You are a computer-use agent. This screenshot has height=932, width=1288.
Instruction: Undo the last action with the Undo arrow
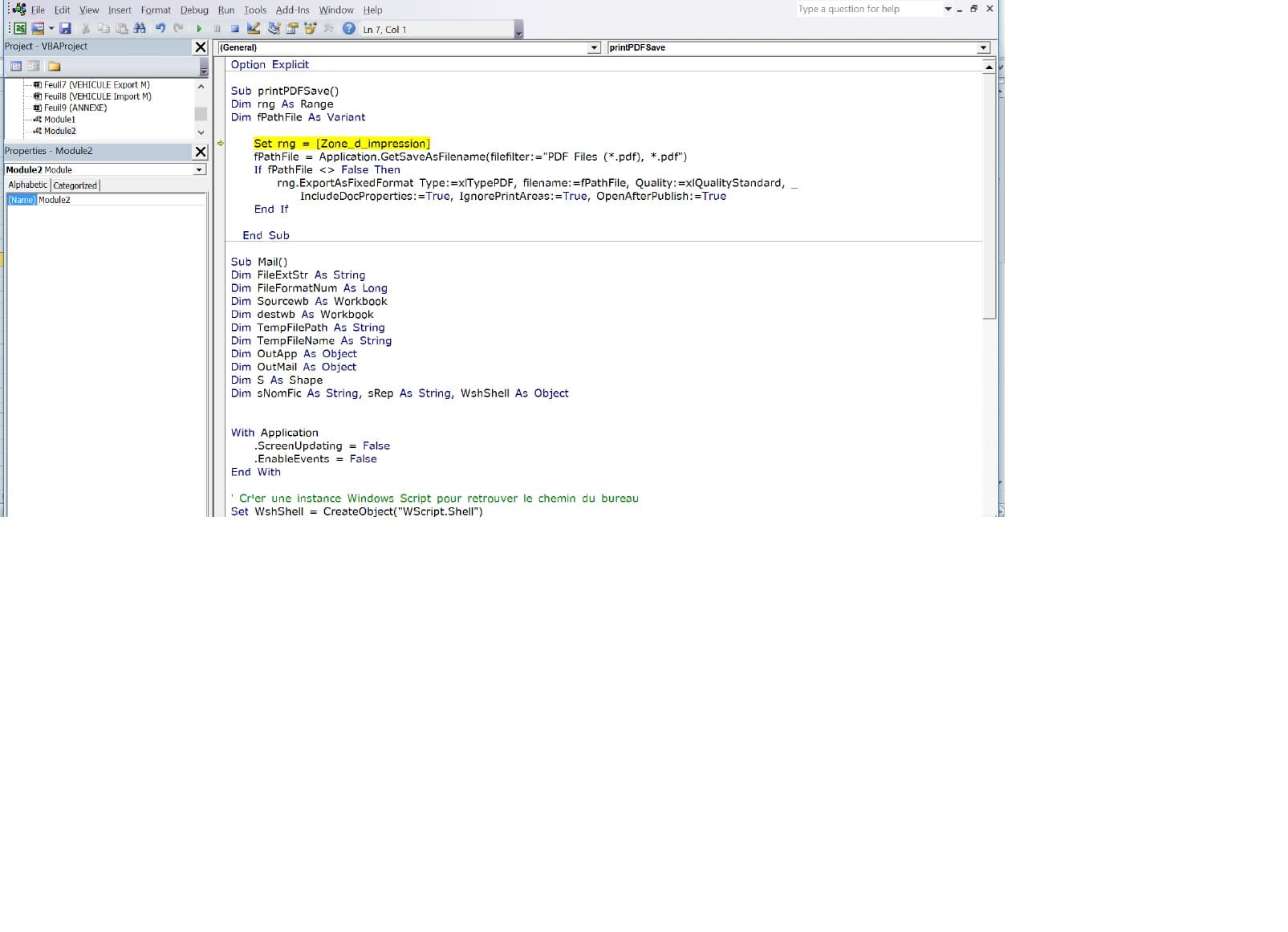point(160,29)
